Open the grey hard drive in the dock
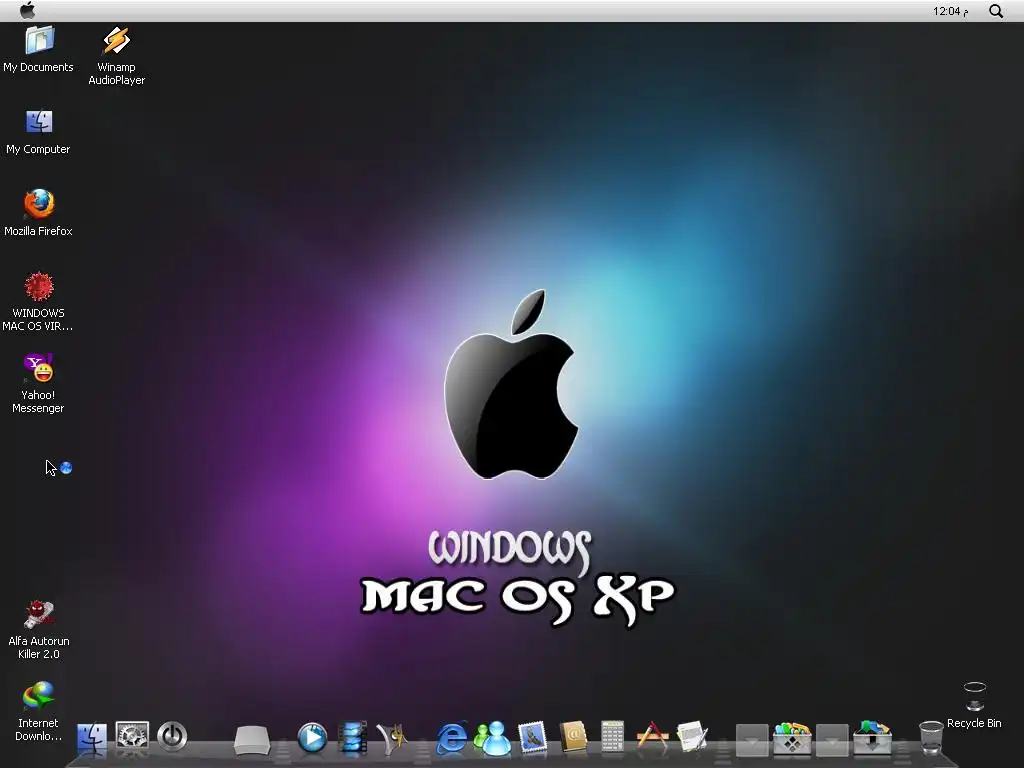The image size is (1024, 768). [x=252, y=740]
